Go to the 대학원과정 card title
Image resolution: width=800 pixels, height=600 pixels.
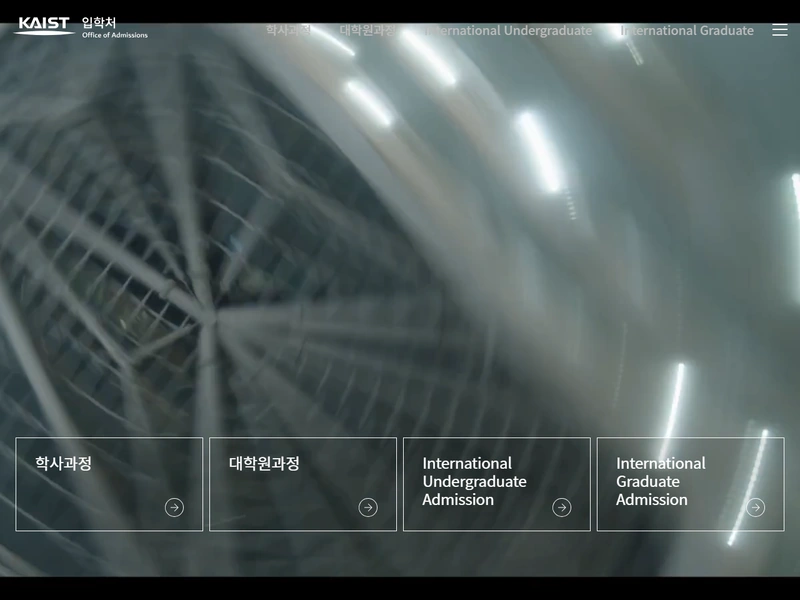(264, 463)
